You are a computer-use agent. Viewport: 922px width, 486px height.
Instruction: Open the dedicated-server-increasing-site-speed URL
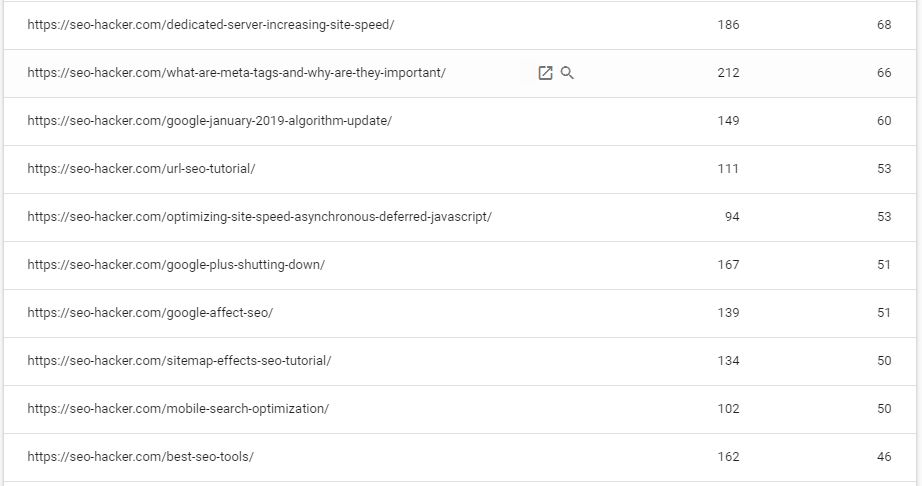(x=211, y=25)
